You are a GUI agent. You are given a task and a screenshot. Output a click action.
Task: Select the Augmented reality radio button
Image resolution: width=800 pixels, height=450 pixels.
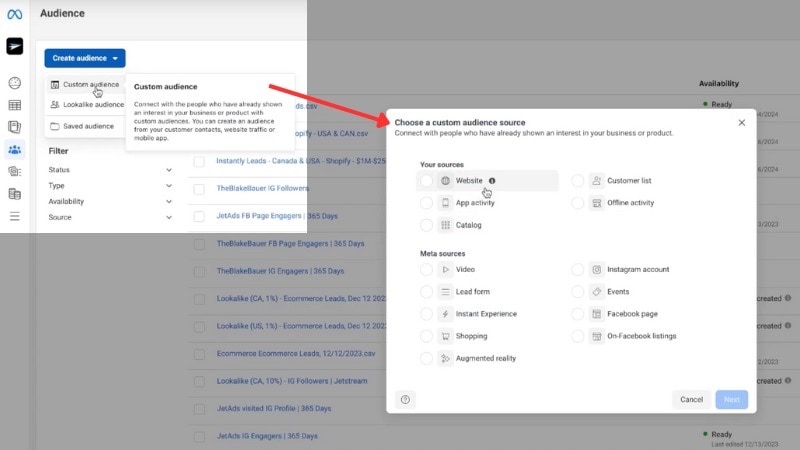(x=427, y=358)
